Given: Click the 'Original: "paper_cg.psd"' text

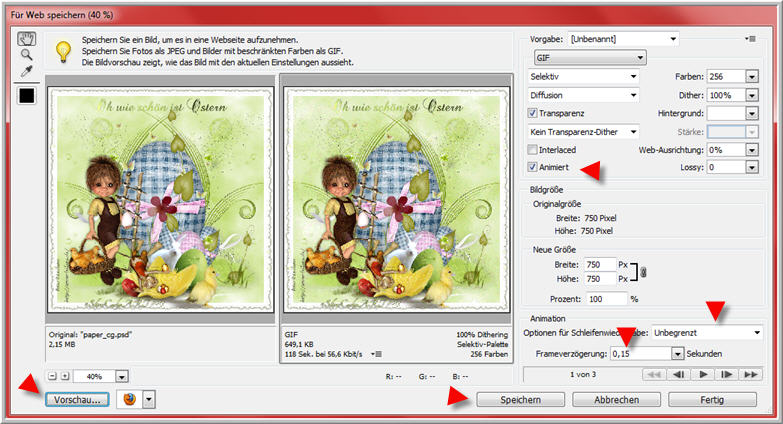Looking at the screenshot, I should tap(90, 335).
